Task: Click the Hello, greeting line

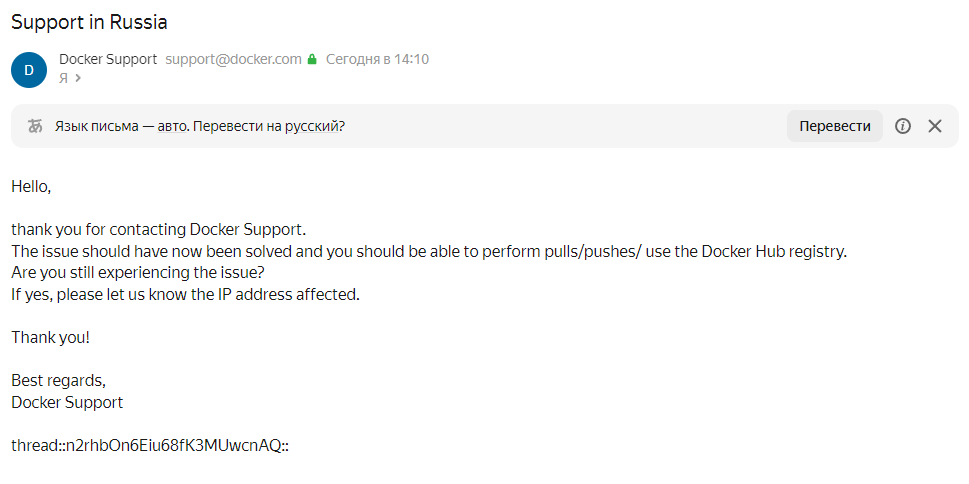Action: tap(31, 186)
